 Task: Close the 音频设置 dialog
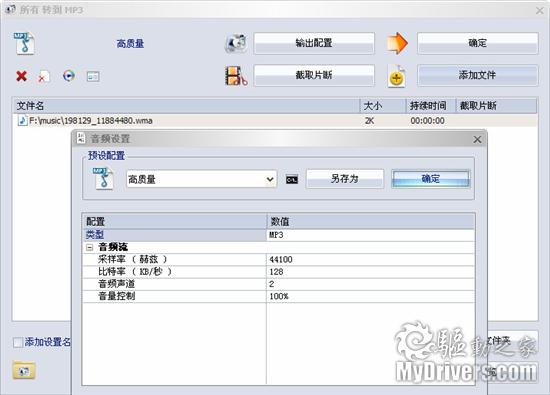[477, 139]
